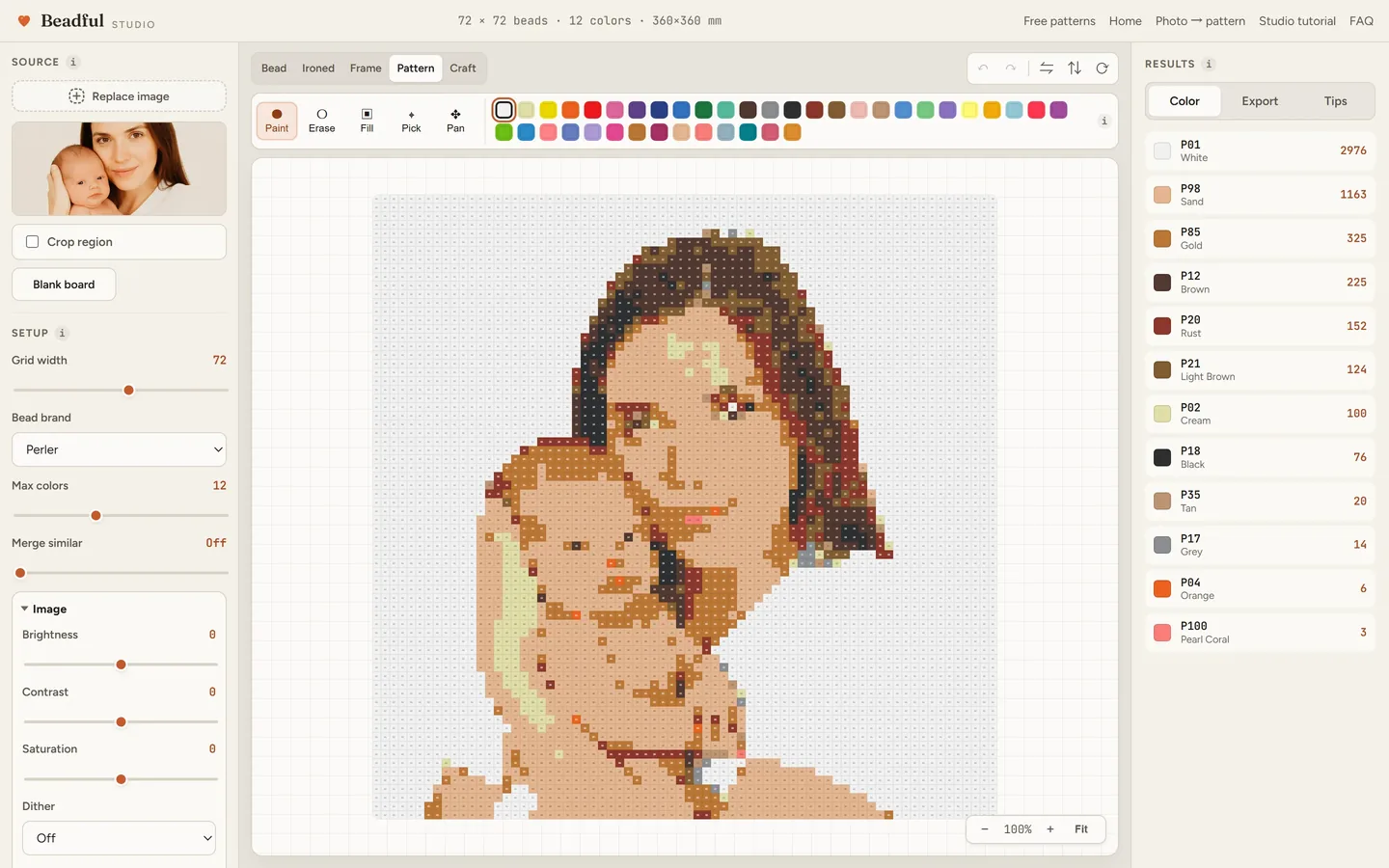
Task: Open the Studio tutorial link
Action: pyautogui.click(x=1297, y=21)
